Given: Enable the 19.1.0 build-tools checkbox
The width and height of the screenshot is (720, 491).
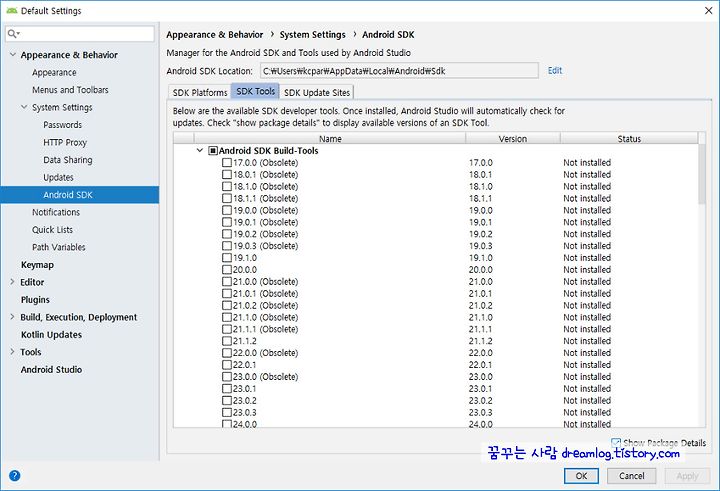Looking at the screenshot, I should click(227, 258).
